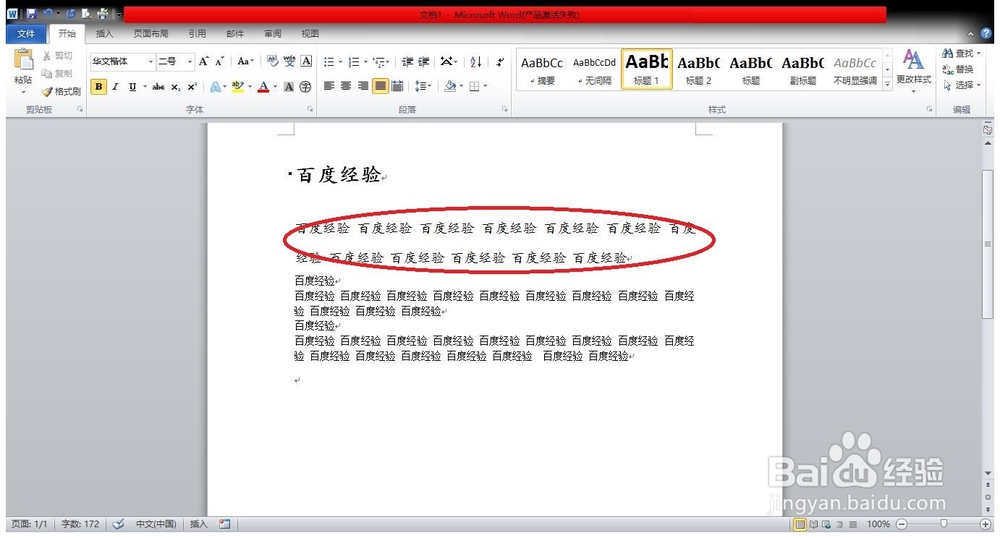The height and width of the screenshot is (538, 1000).
Task: Open the Shading paint bucket dropdown arrow
Action: click(461, 86)
